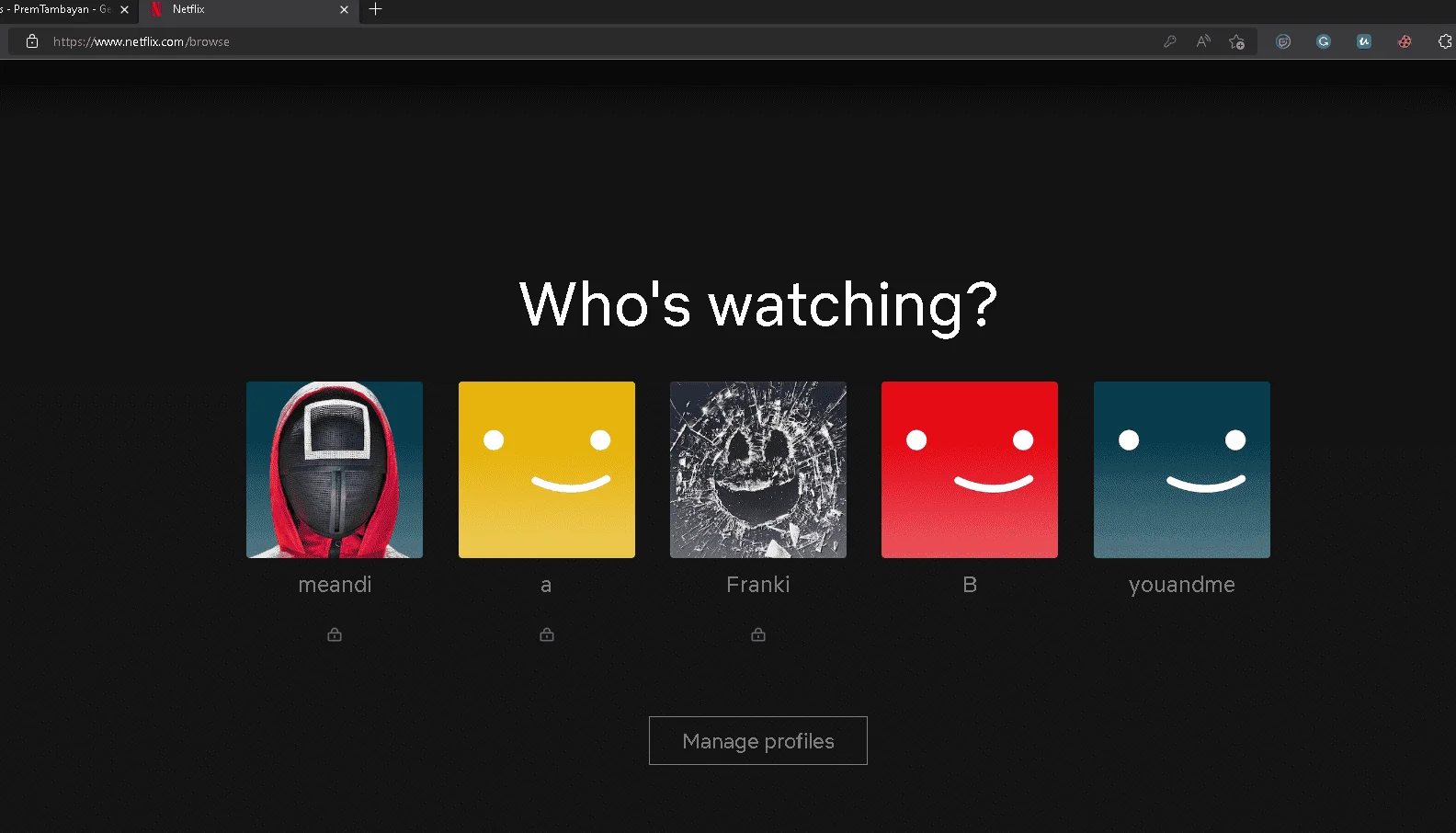Open the Franki shattered-glass profile
This screenshot has height=833, width=1456.
758,470
